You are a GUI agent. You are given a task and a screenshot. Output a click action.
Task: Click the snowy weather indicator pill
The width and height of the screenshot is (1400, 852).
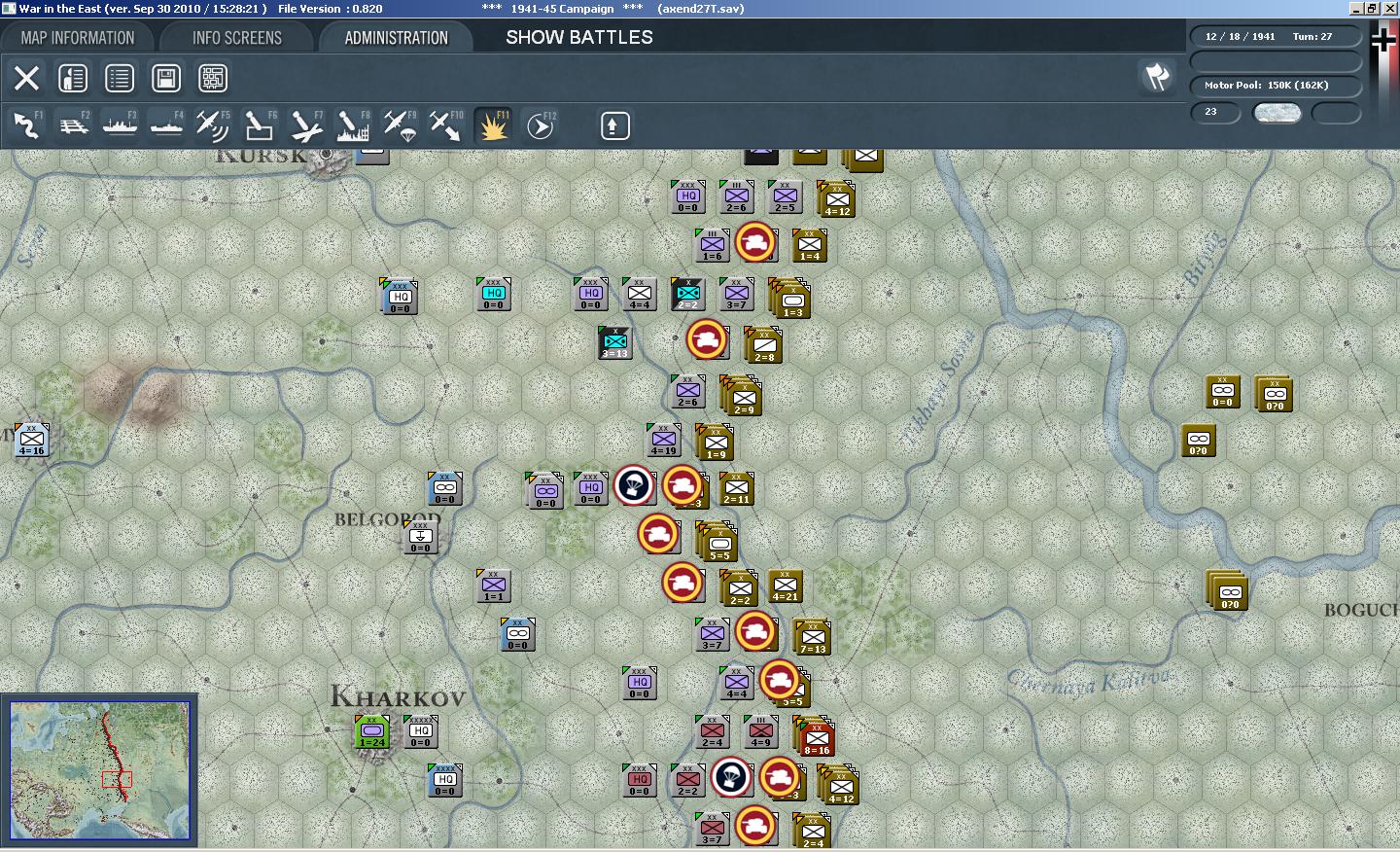coord(1277,113)
